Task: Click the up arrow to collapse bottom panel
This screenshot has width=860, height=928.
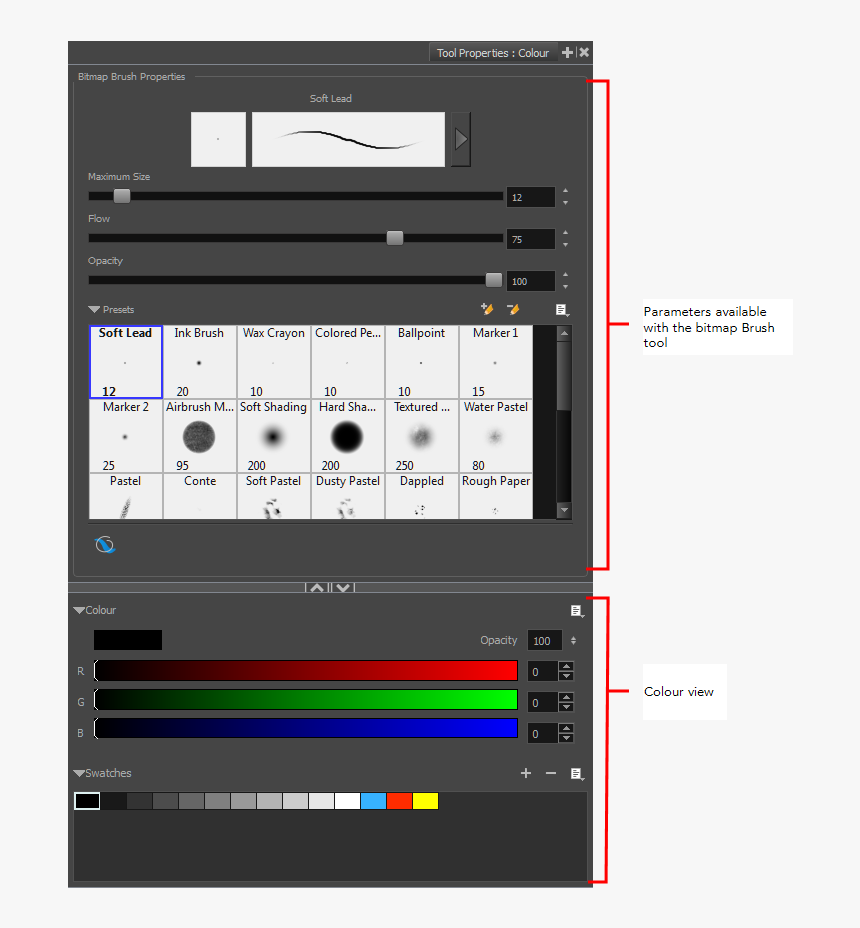Action: coord(317,587)
